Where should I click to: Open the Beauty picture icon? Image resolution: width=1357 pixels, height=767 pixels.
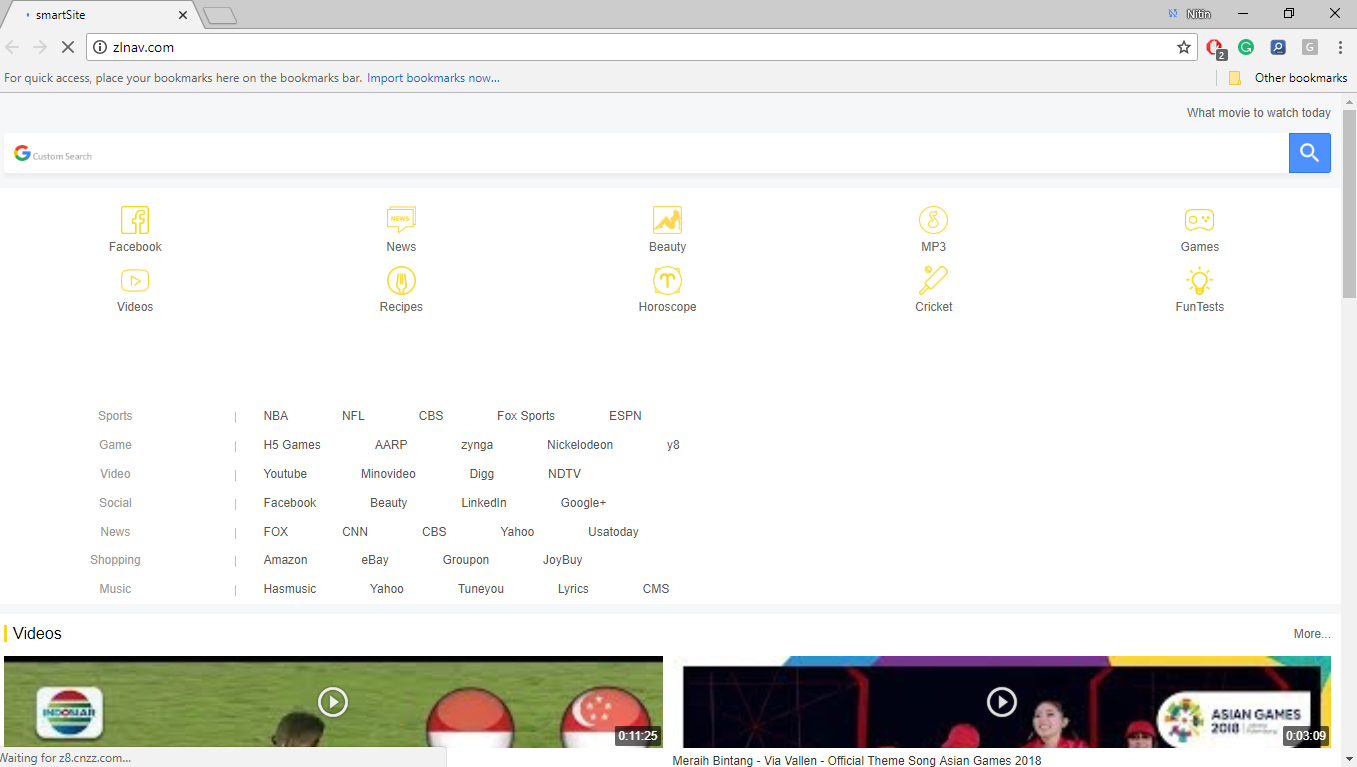(x=667, y=220)
